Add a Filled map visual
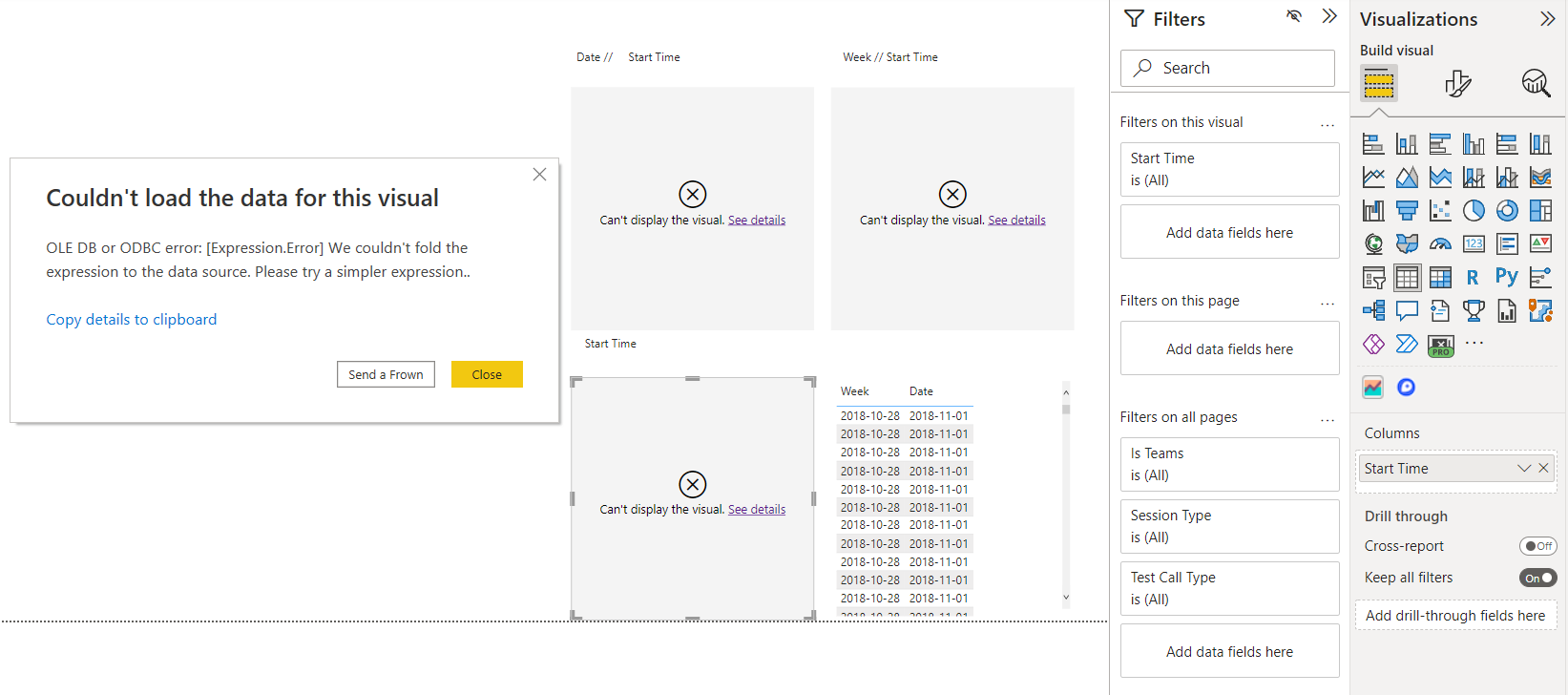Image resolution: width=1568 pixels, height=695 pixels. pyautogui.click(x=1407, y=243)
